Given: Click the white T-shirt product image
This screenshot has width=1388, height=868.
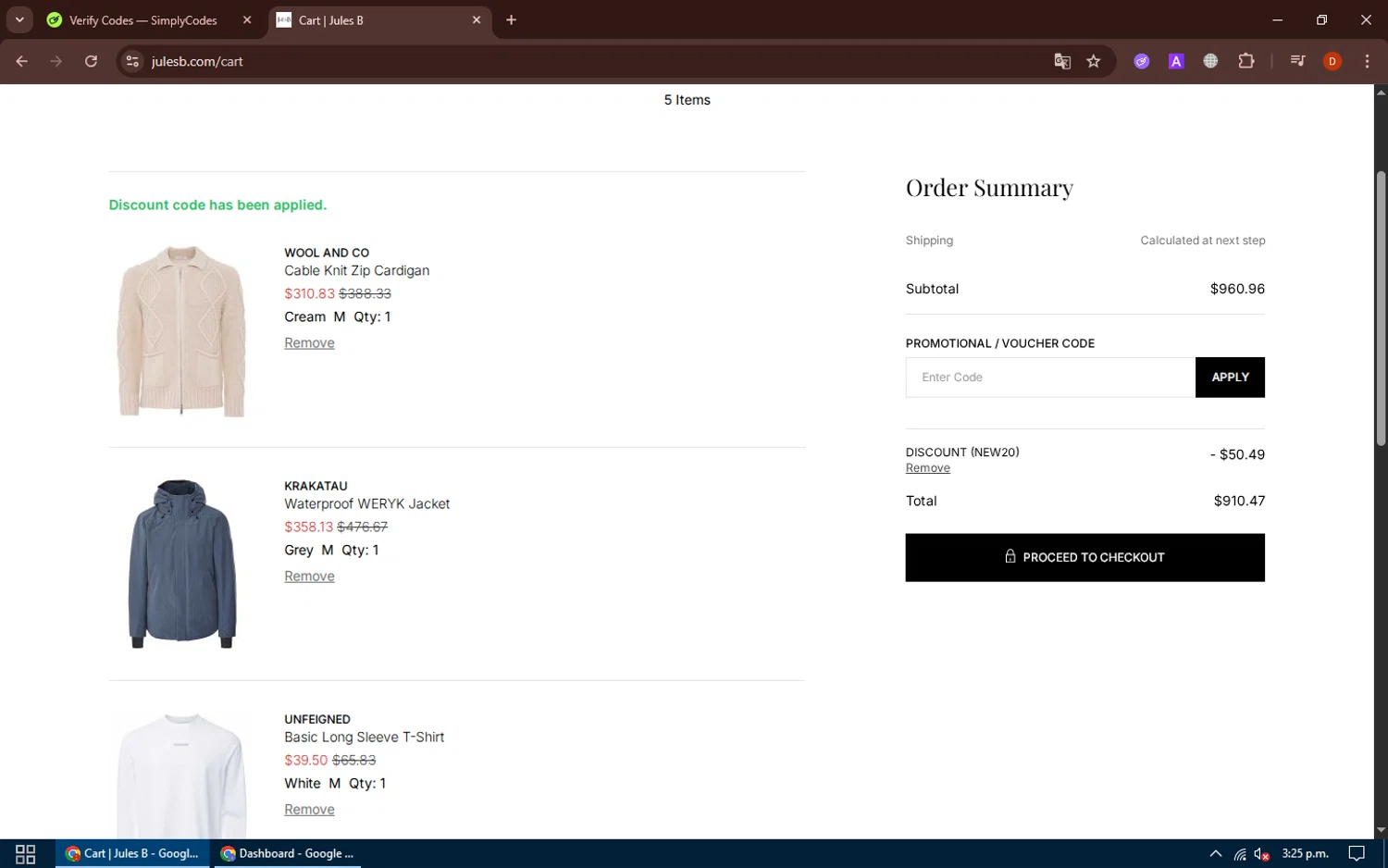Looking at the screenshot, I should click(x=181, y=775).
